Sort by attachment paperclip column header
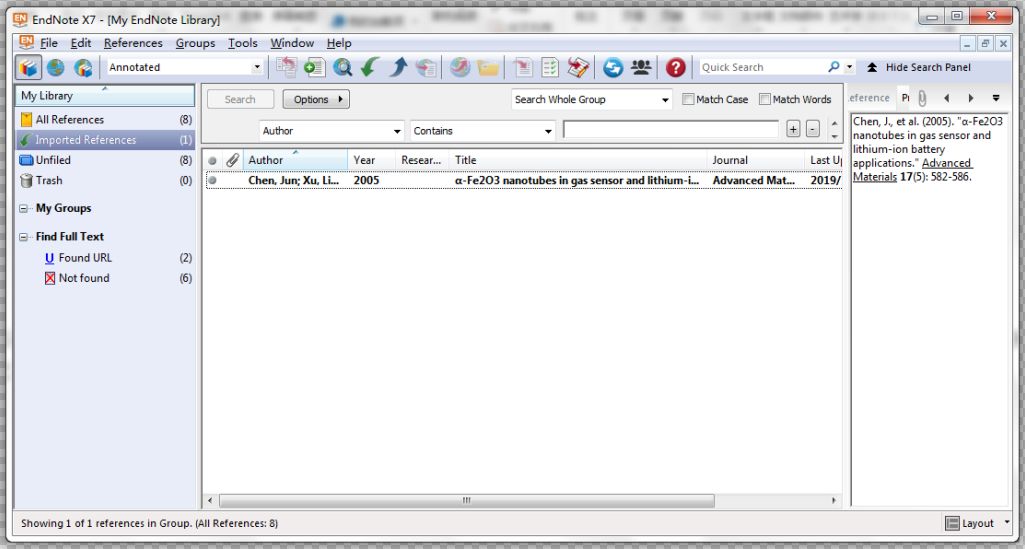The width and height of the screenshot is (1025, 549). click(x=232, y=160)
